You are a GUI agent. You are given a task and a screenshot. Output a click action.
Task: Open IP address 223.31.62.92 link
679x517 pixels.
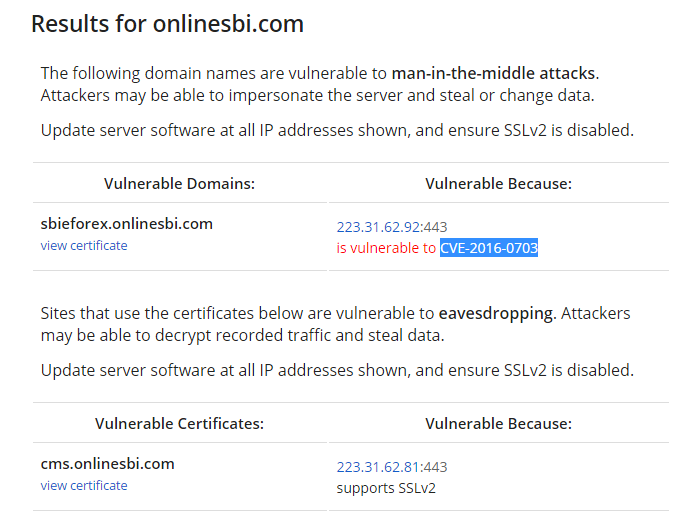click(x=379, y=227)
